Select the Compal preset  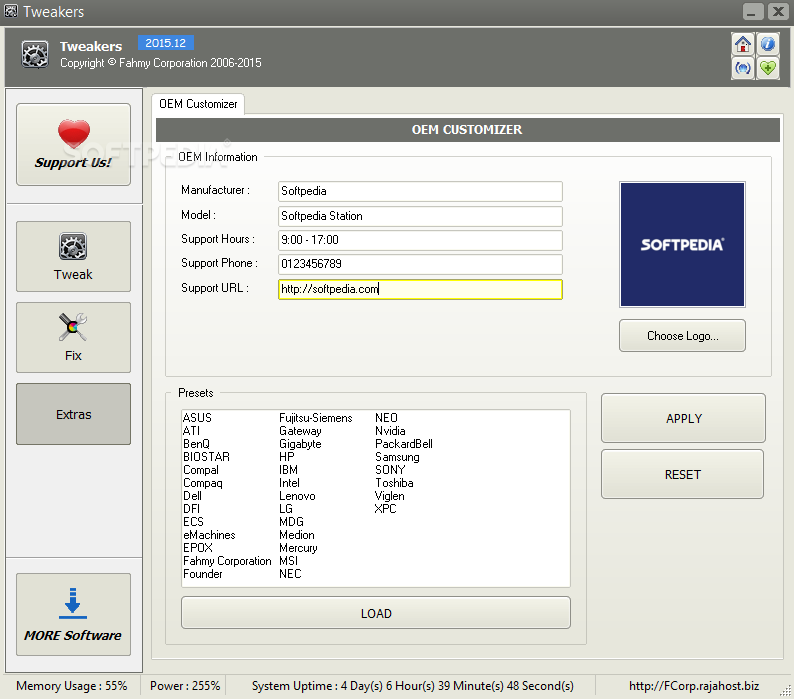tap(201, 470)
